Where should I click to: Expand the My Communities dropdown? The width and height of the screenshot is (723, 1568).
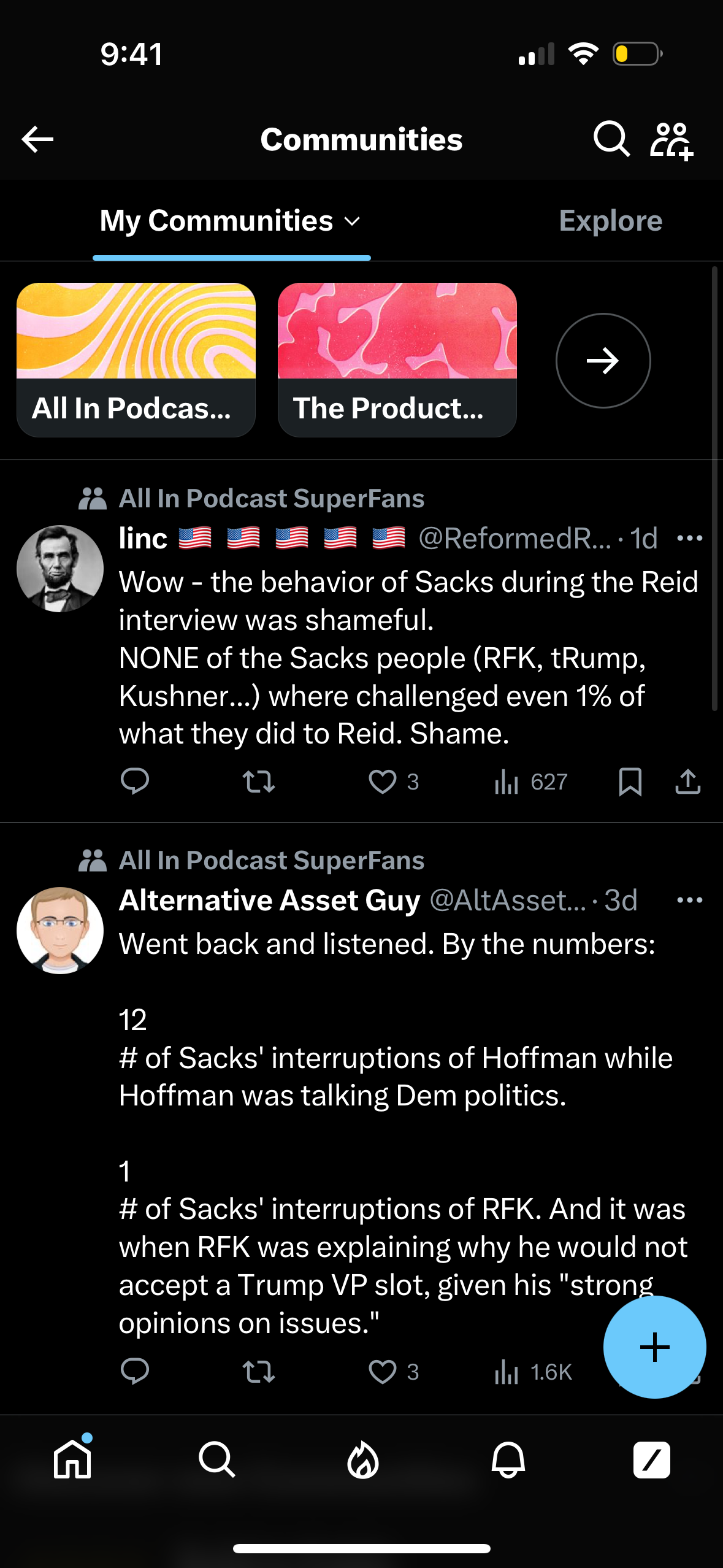pyautogui.click(x=351, y=222)
